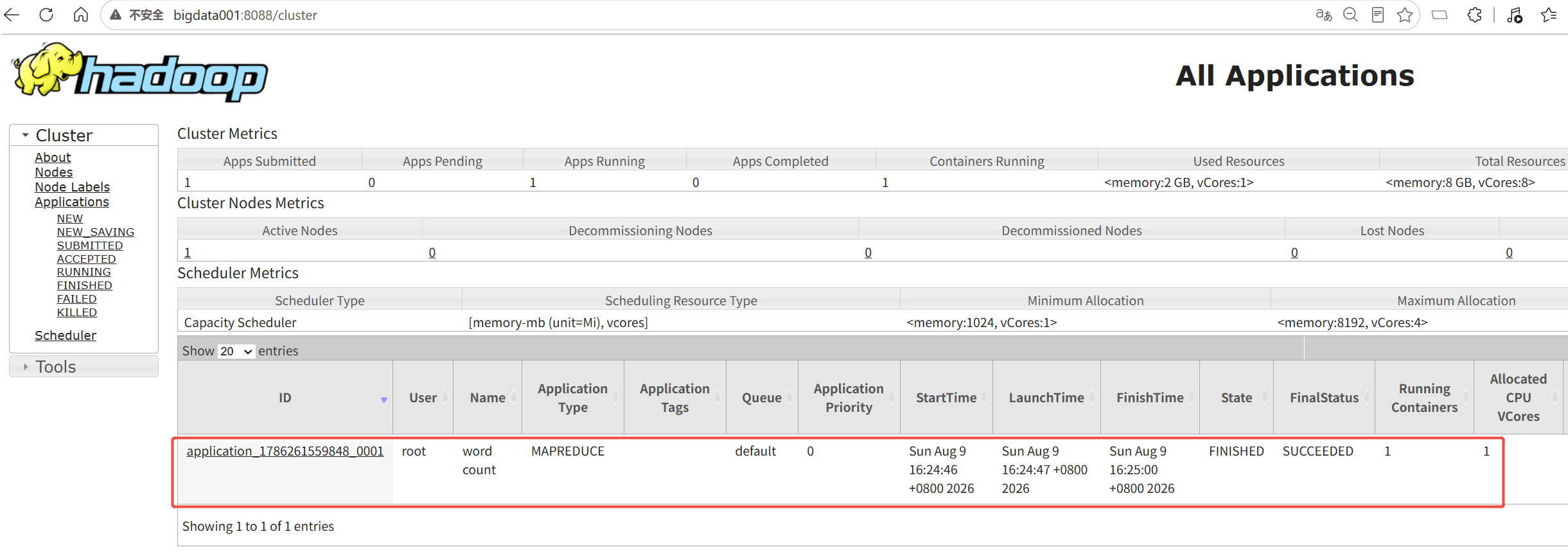Click the zoom magnifier icon in address bar
Viewport: 1568px width, 552px height.
tap(1350, 15)
